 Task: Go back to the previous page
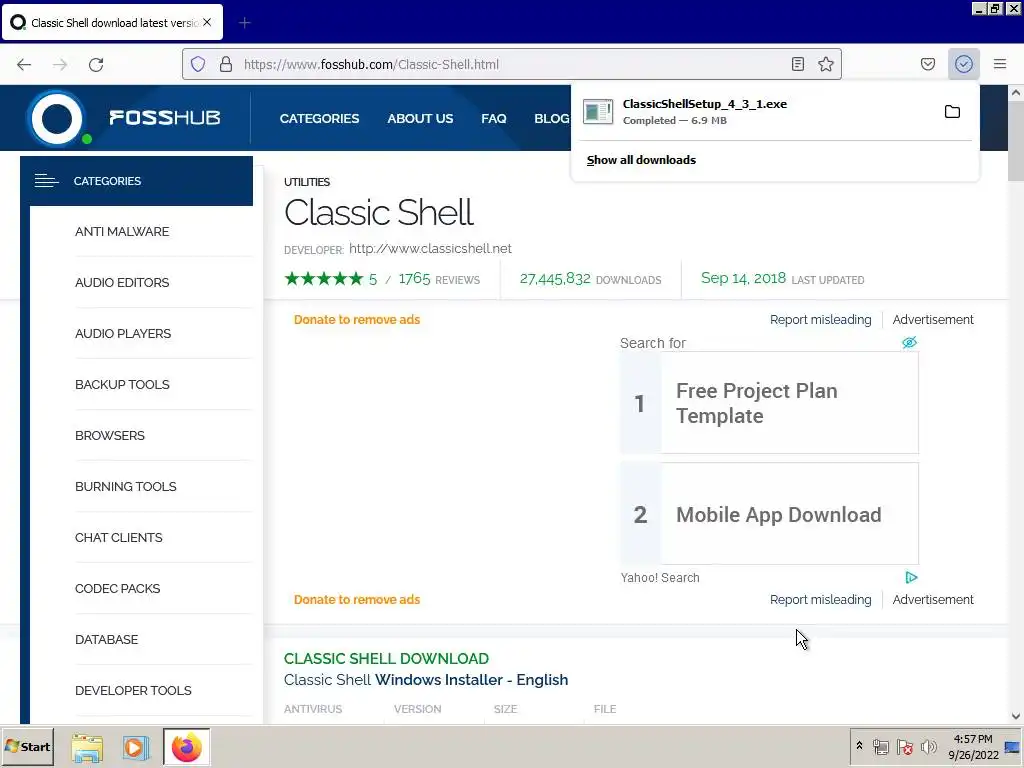pos(24,64)
